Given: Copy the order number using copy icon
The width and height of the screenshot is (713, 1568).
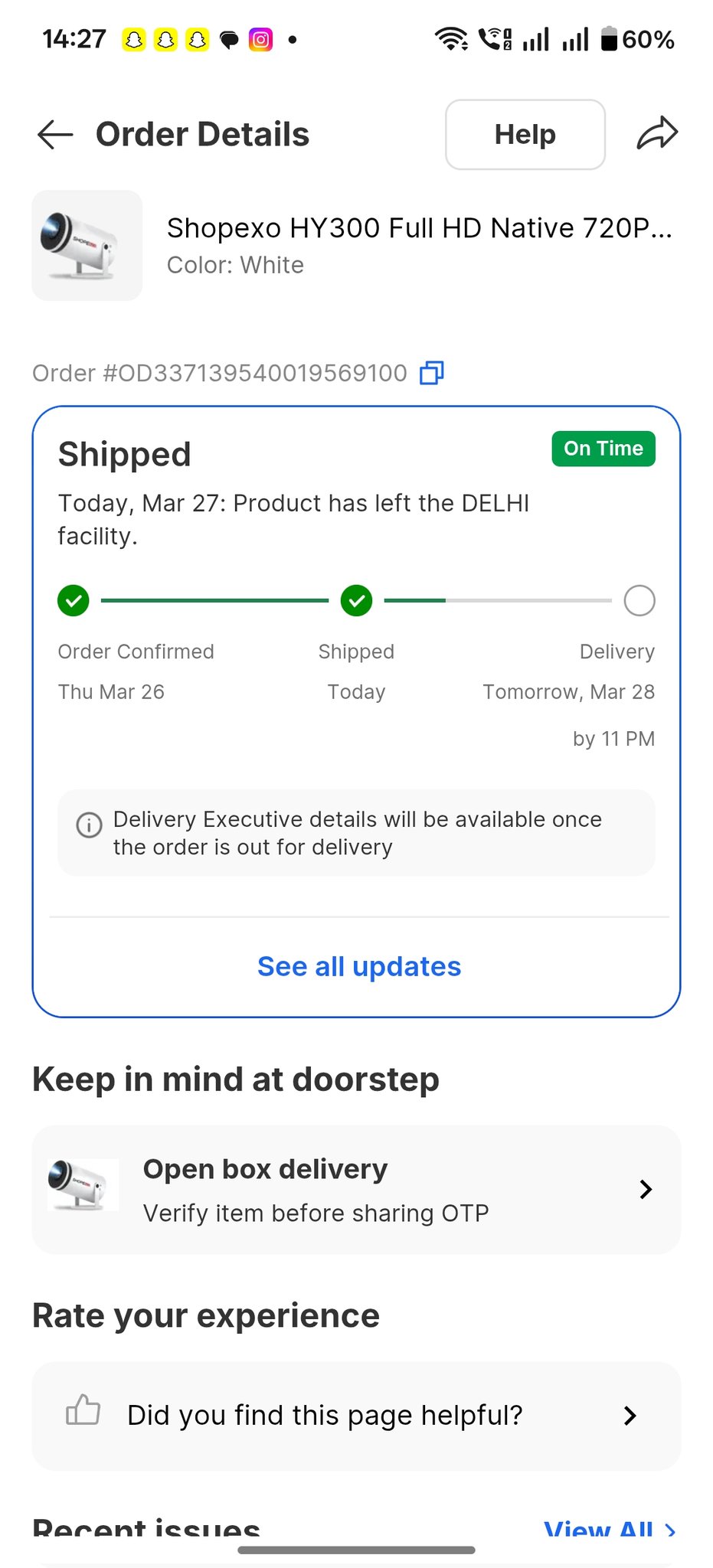Looking at the screenshot, I should pos(432,373).
